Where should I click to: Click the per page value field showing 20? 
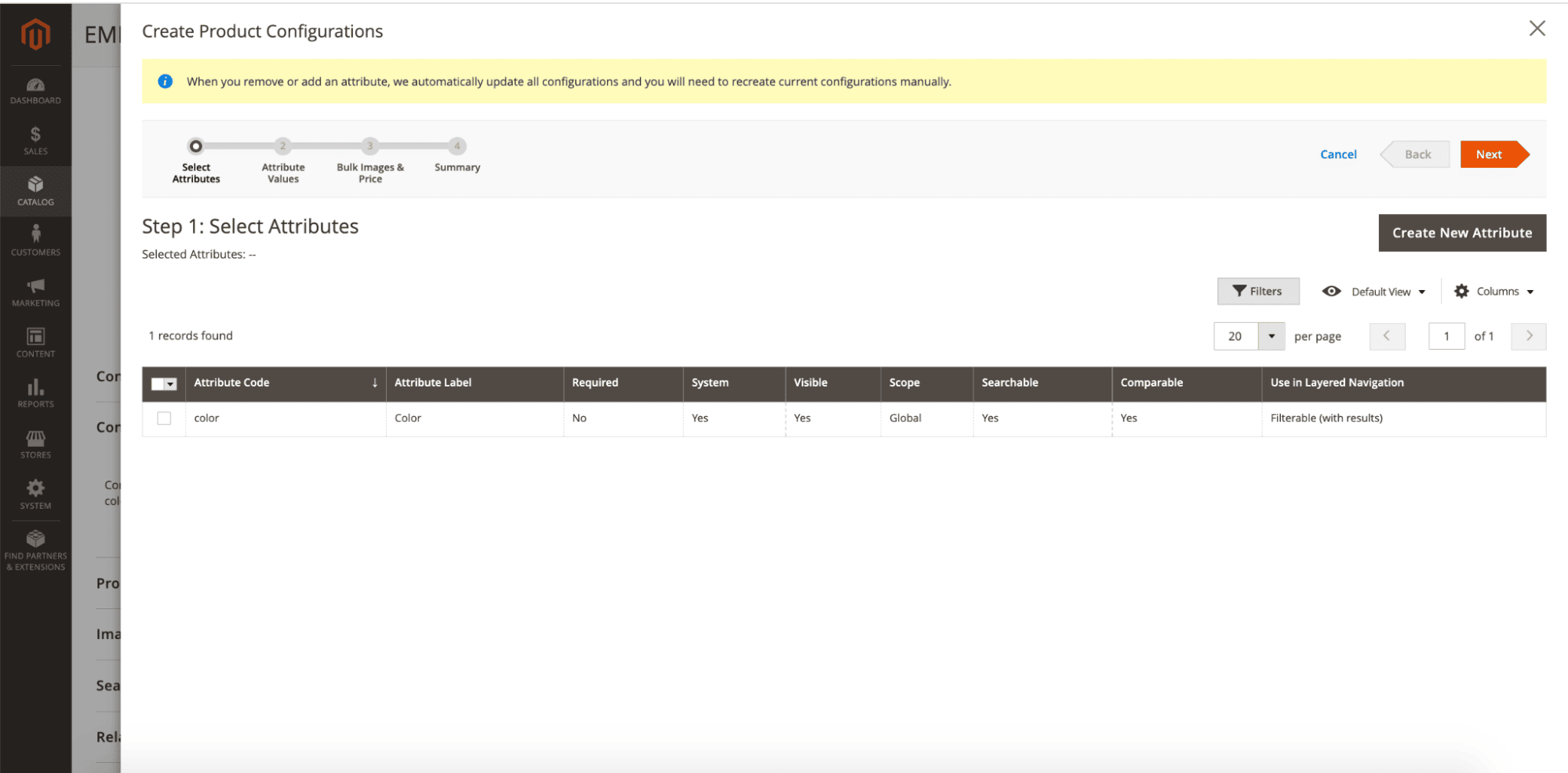click(1235, 336)
